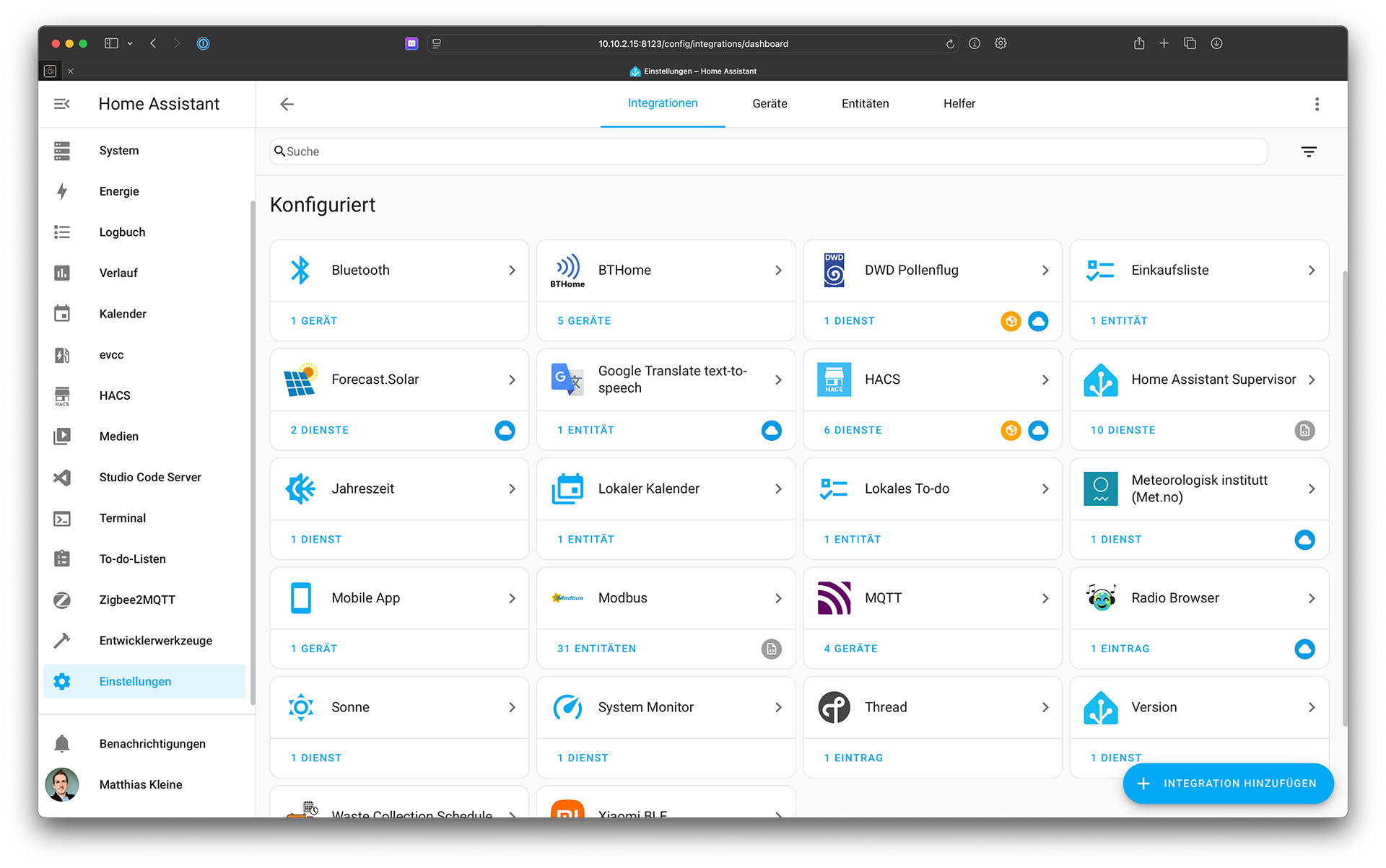Open the three-dot overflow menu

(1317, 104)
